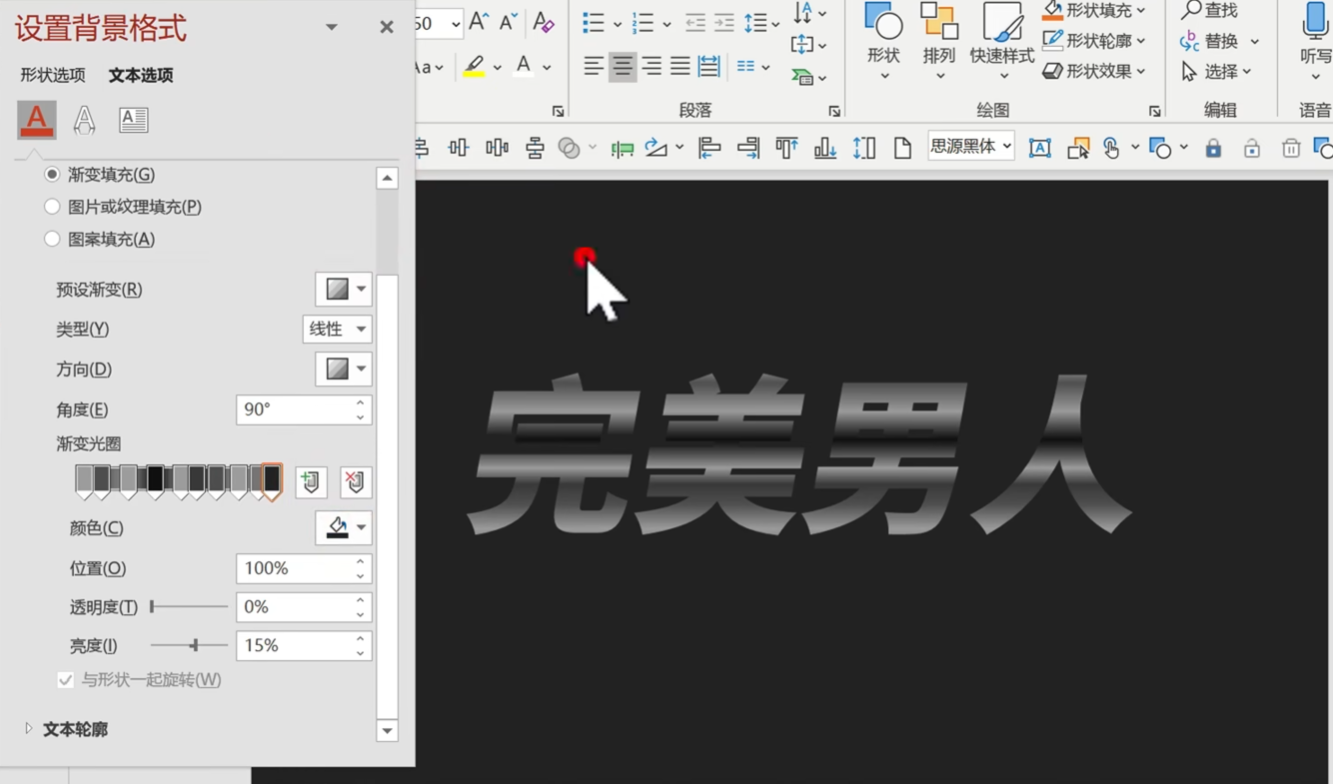Open the Textbox layout icon tab
Image resolution: width=1333 pixels, height=784 pixels.
click(x=133, y=120)
